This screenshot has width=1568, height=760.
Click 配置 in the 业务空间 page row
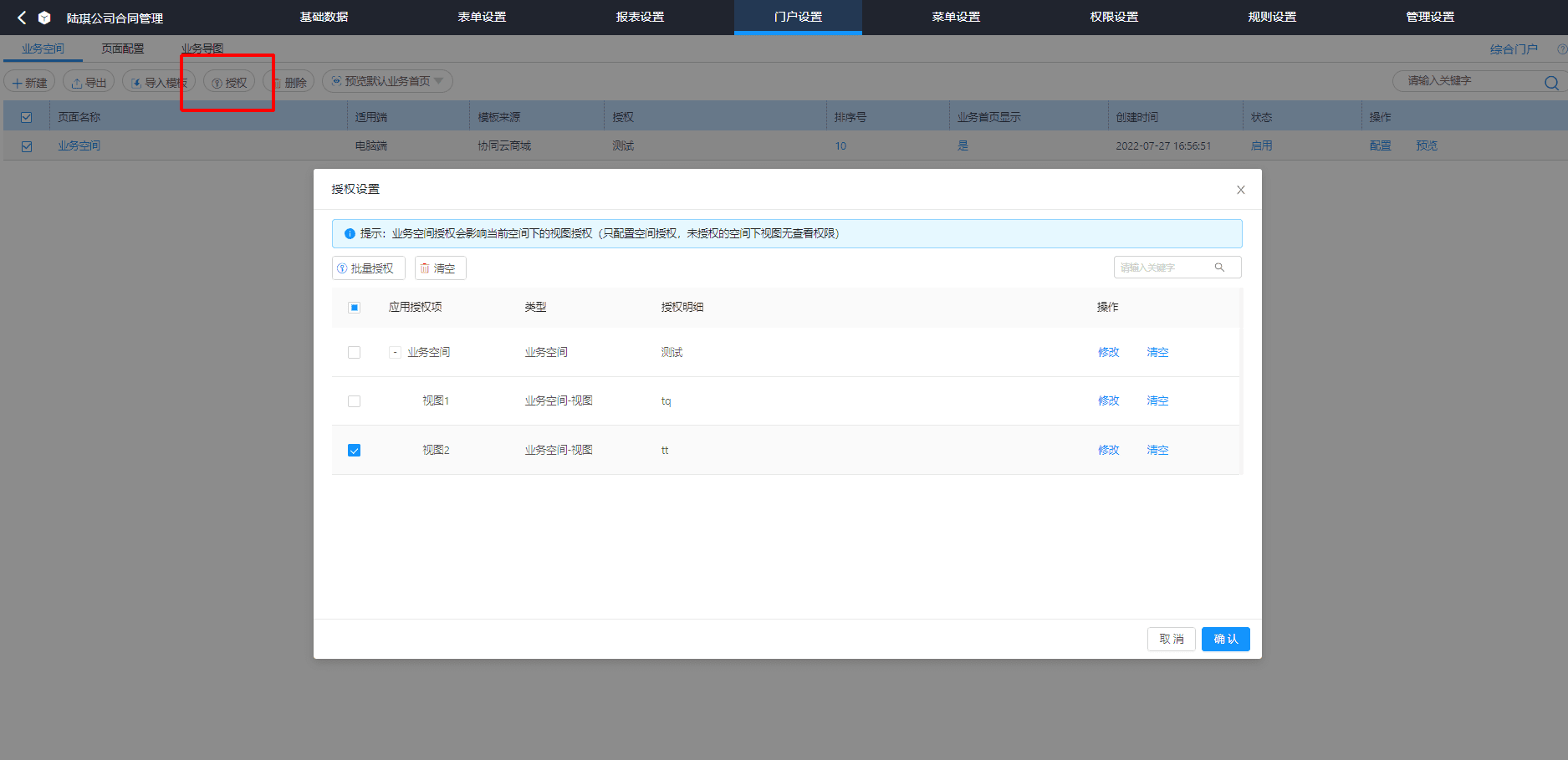(1381, 145)
